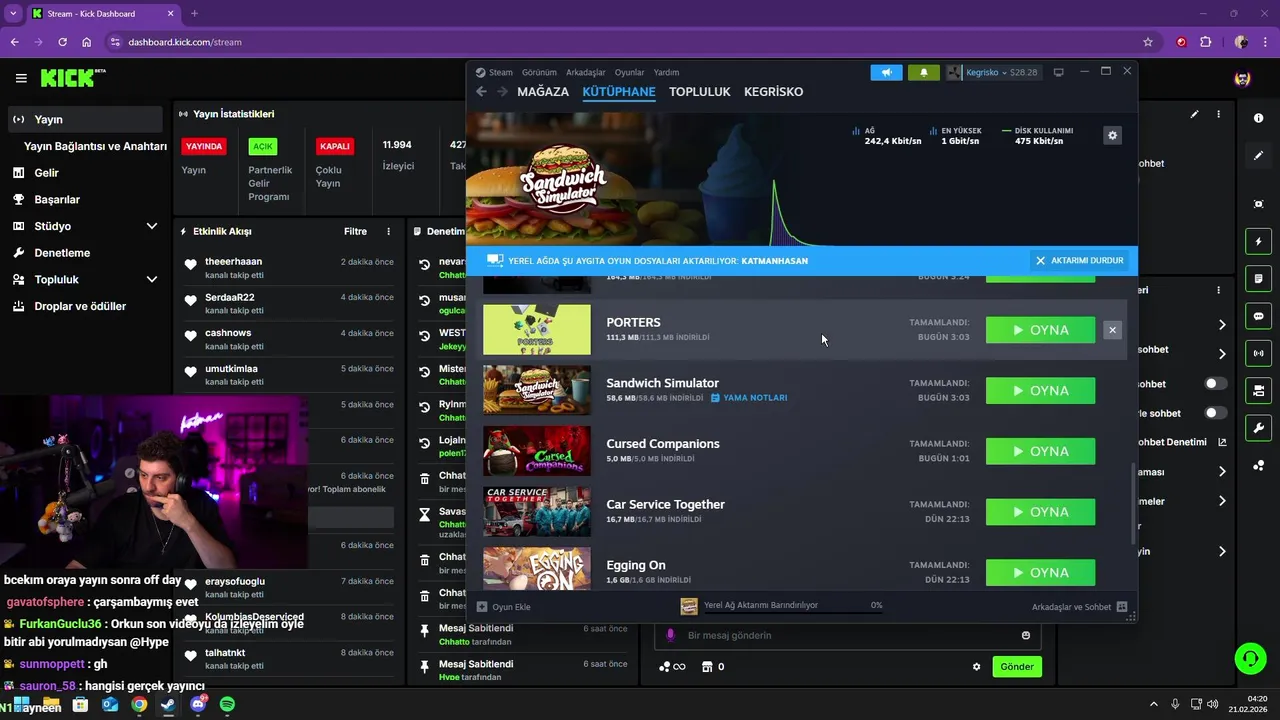Bookmark this page with star icon
The image size is (1280, 720).
click(x=1148, y=42)
